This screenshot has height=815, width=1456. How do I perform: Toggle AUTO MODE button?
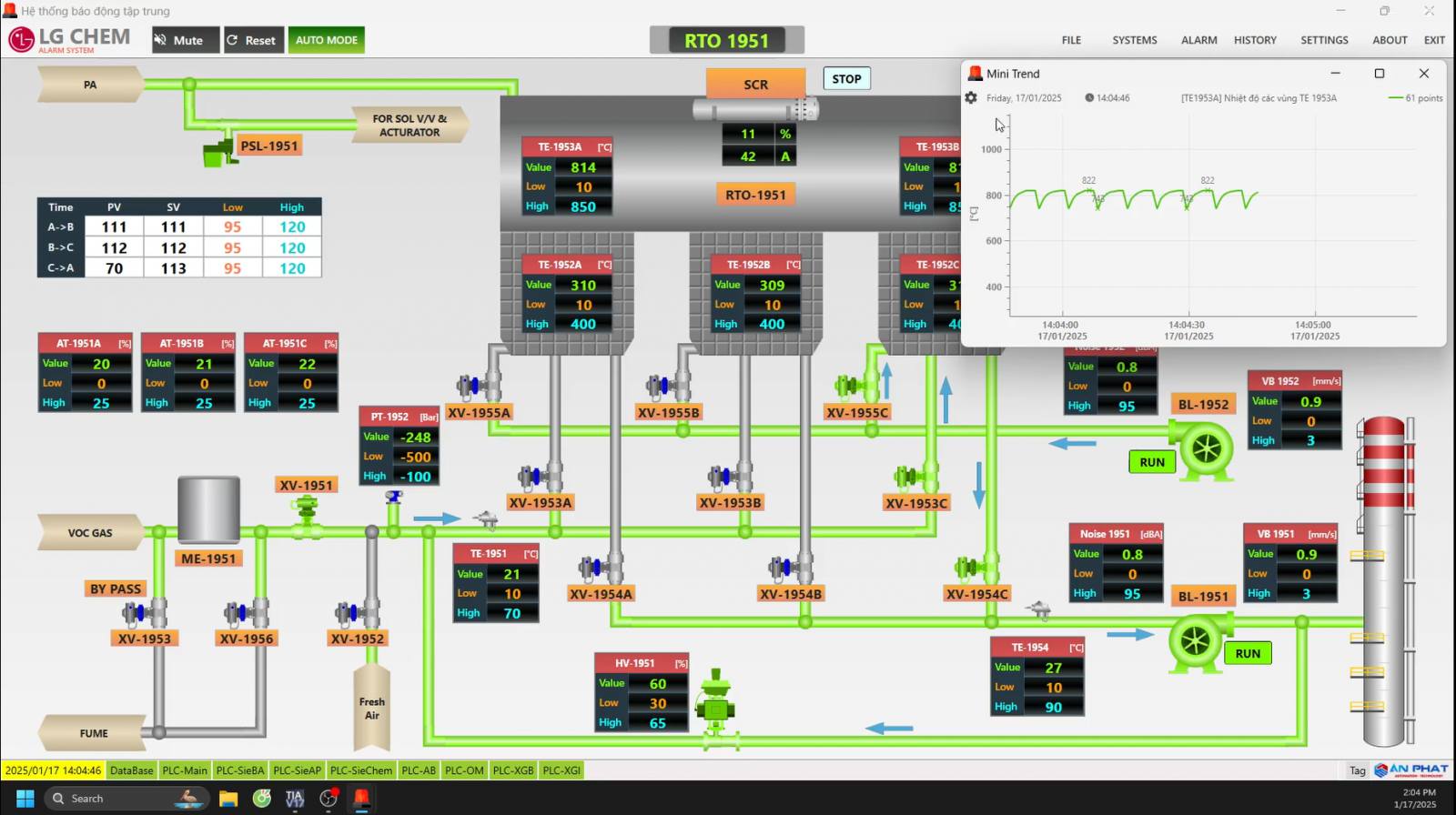tap(326, 40)
